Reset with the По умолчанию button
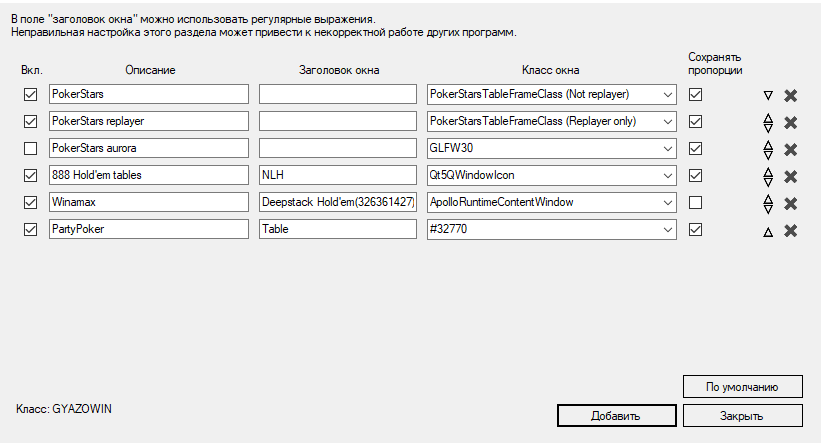The height and width of the screenshot is (443, 821). click(742, 386)
